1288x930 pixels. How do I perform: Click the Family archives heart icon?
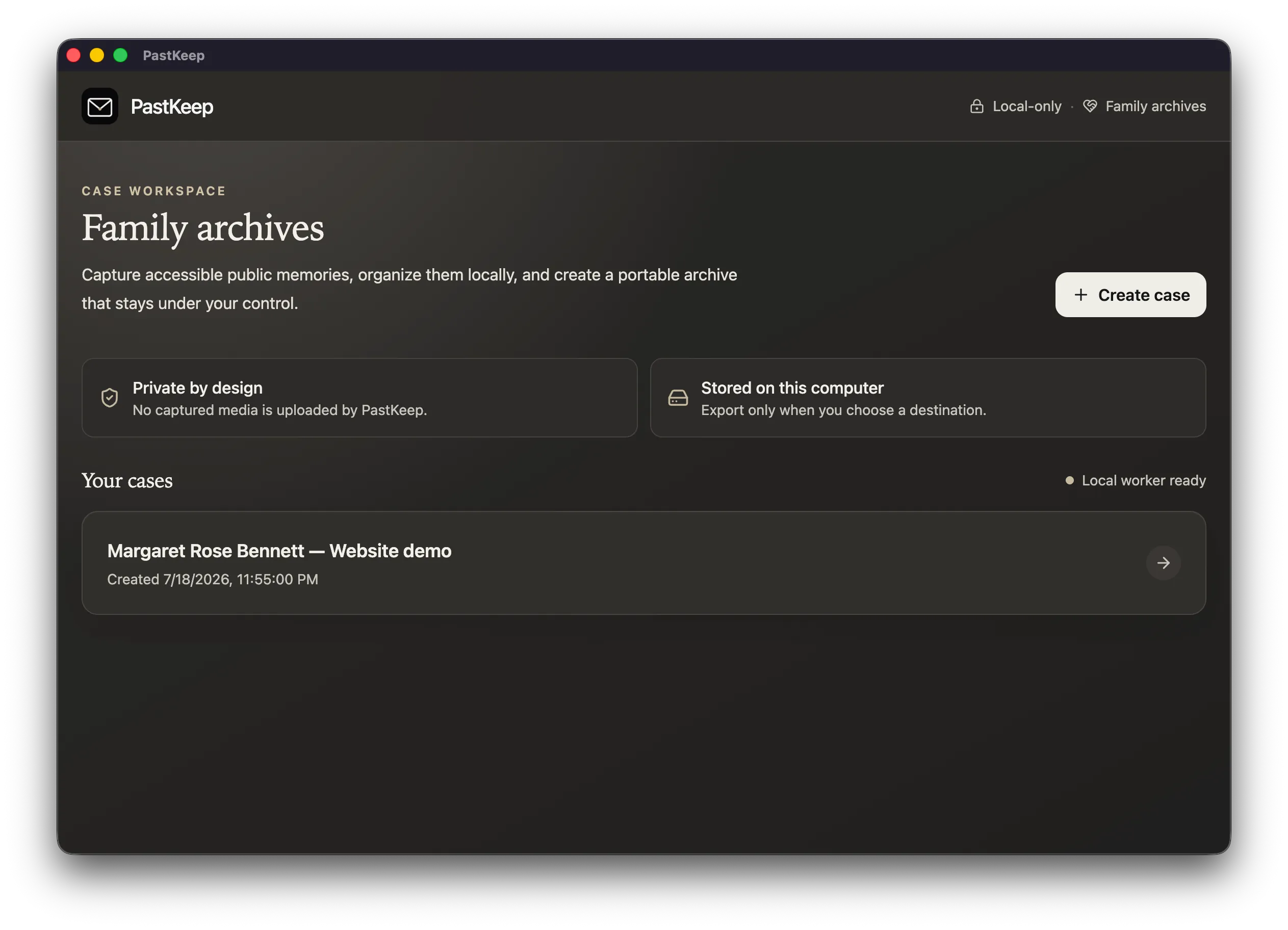click(1090, 106)
